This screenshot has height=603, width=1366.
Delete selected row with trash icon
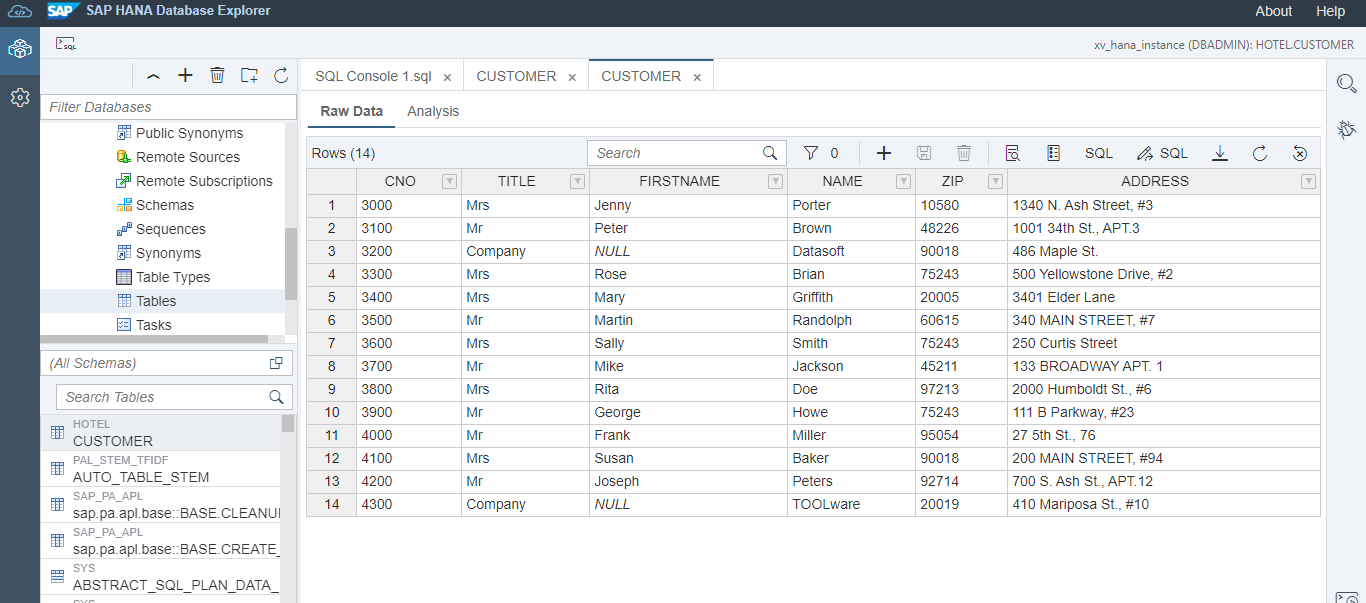pos(964,153)
